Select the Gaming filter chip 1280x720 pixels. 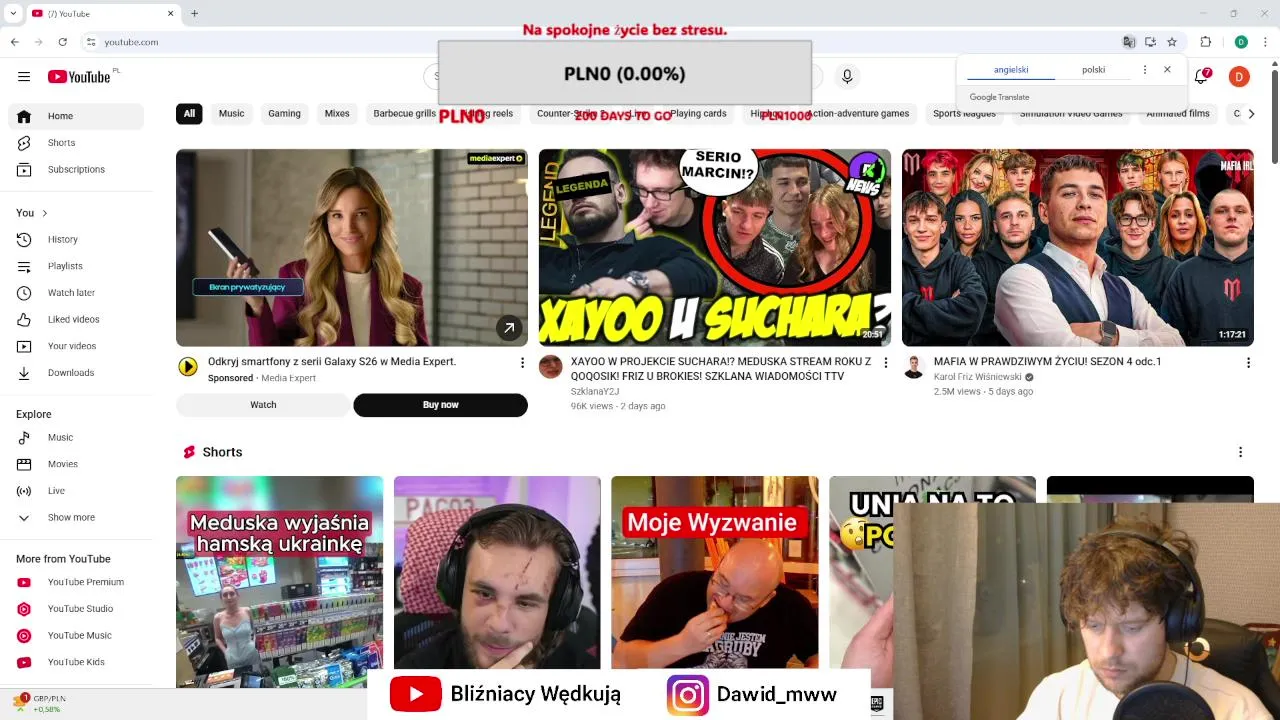(284, 114)
